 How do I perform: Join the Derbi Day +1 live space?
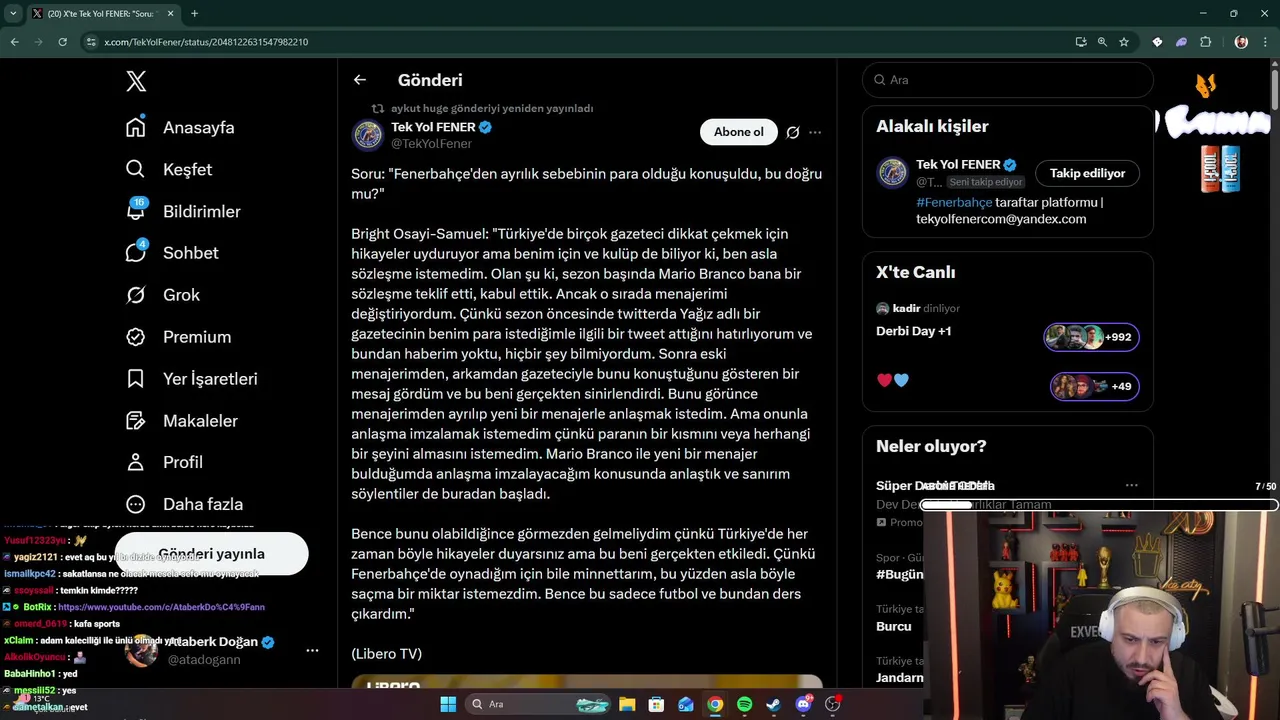click(914, 331)
